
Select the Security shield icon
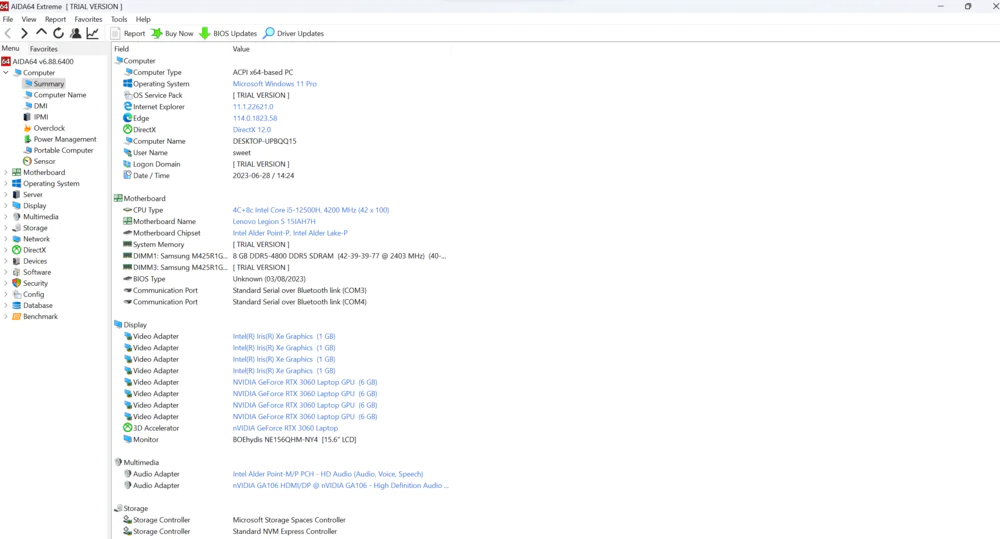coord(17,283)
